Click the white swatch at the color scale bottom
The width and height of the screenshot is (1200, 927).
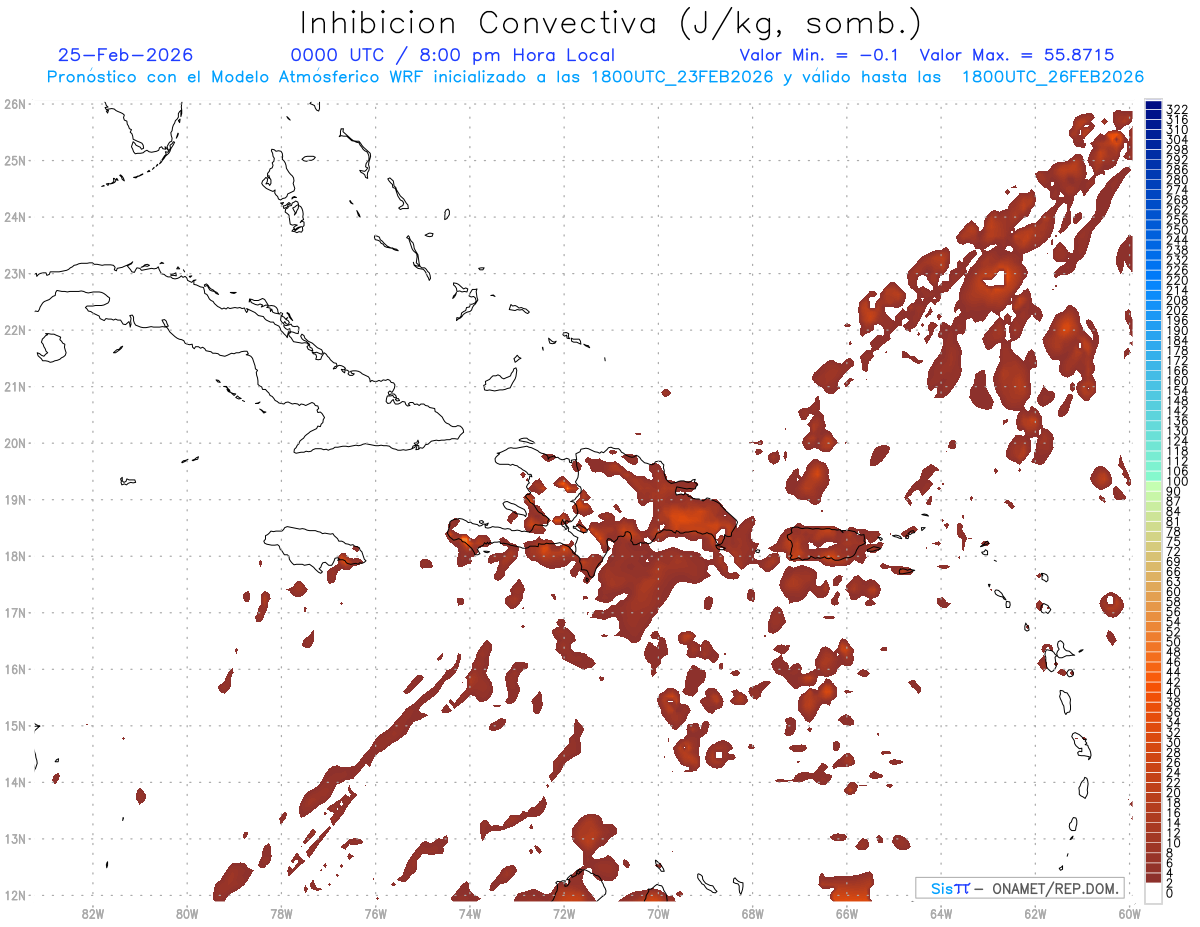click(1153, 891)
